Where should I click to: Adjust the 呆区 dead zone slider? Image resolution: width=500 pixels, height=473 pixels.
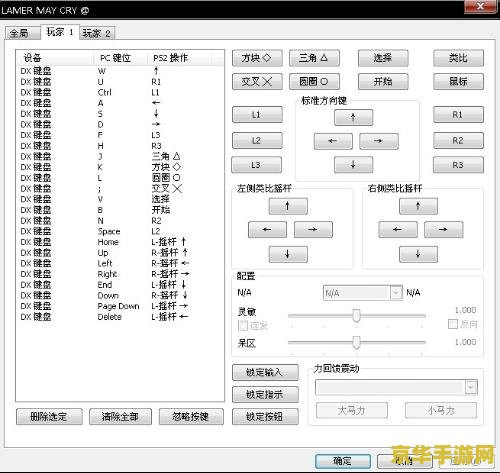point(356,342)
